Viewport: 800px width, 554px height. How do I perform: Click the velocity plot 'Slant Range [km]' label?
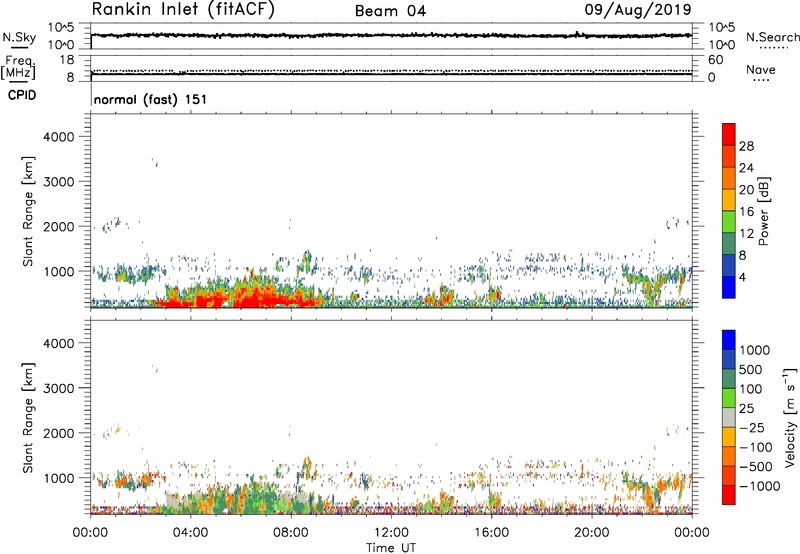(28, 418)
